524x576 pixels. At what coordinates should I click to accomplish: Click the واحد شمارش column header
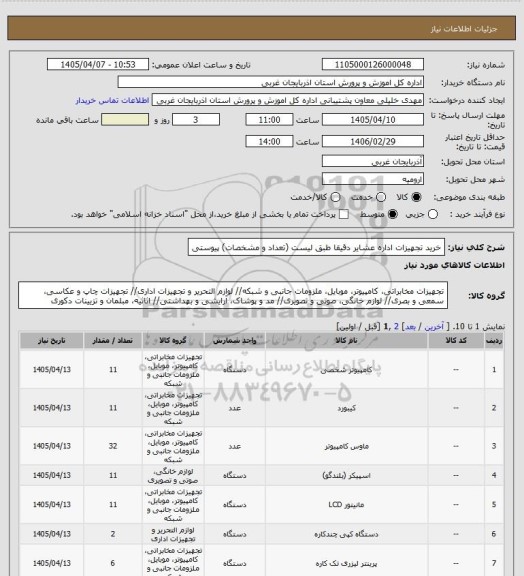[234, 341]
